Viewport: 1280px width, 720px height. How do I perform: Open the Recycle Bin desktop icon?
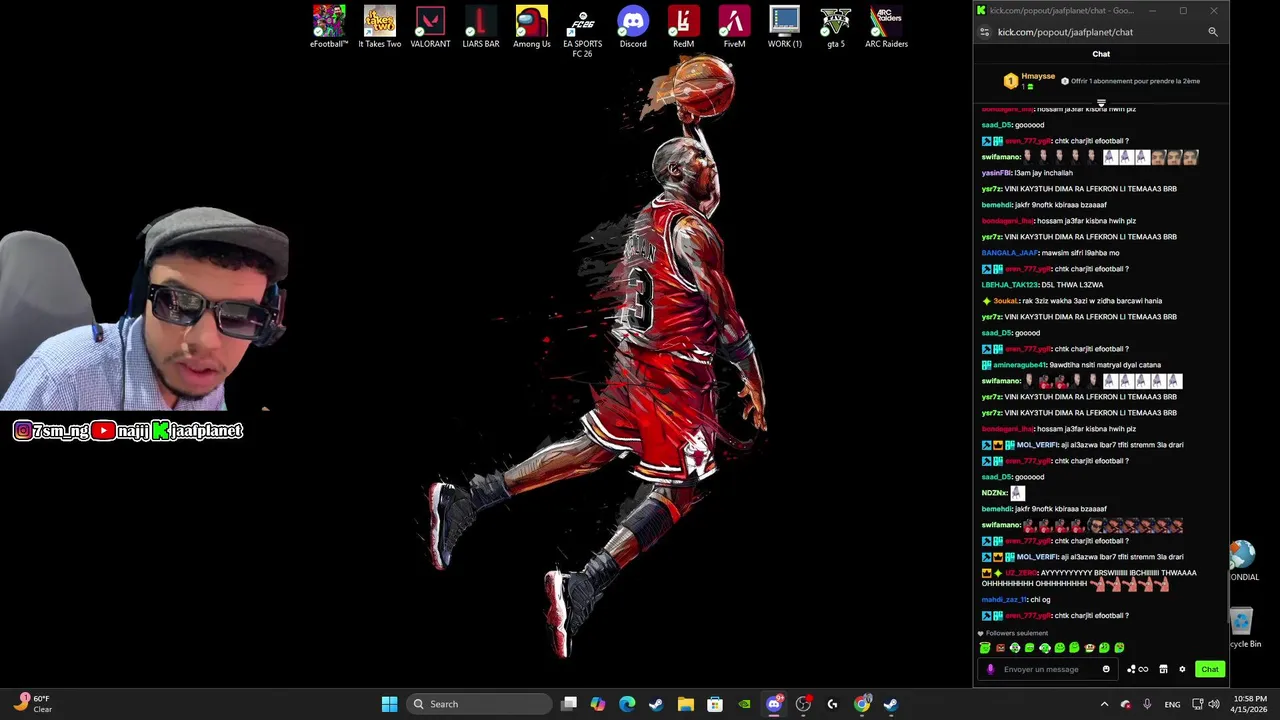[1242, 628]
